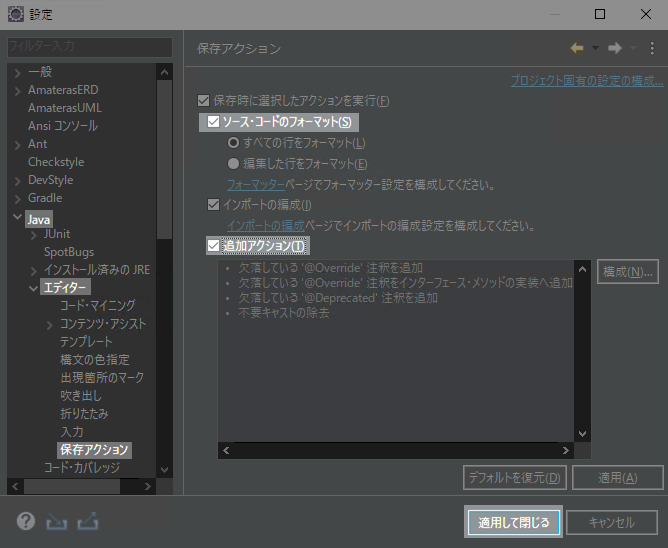The image size is (668, 548).
Task: Click the forward navigation arrow icon
Action: click(615, 48)
